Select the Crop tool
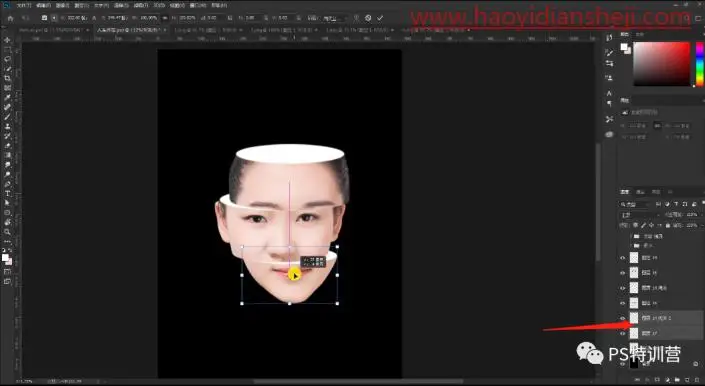 pyautogui.click(x=7, y=78)
